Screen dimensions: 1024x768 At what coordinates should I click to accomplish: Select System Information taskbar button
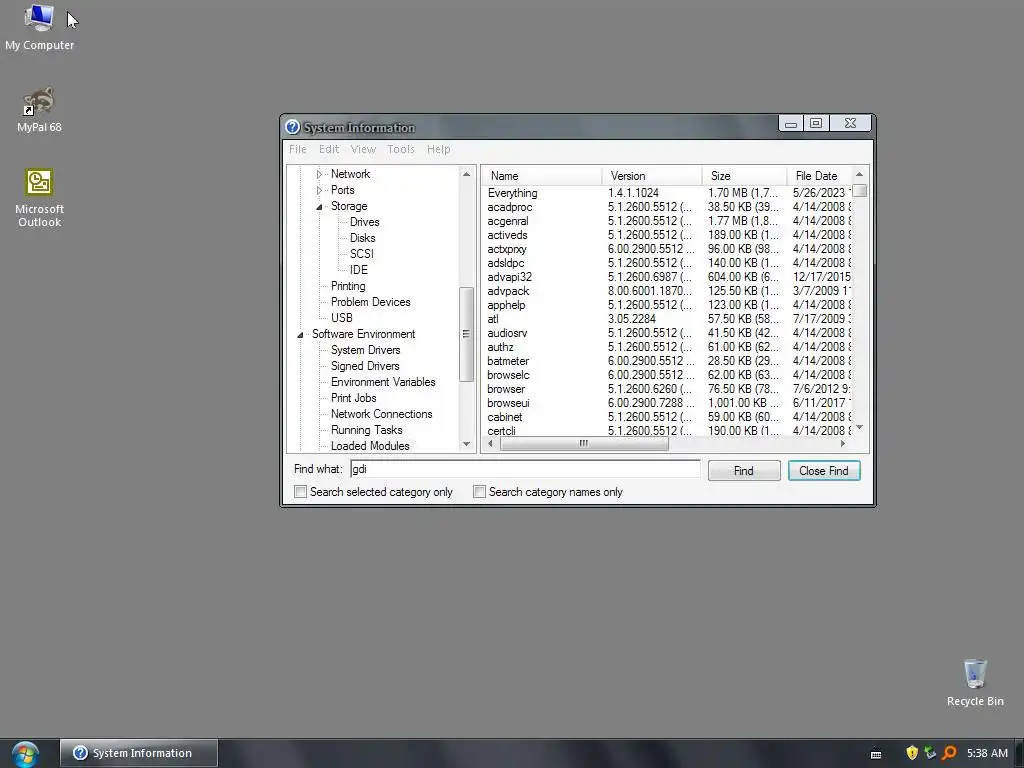tap(138, 753)
